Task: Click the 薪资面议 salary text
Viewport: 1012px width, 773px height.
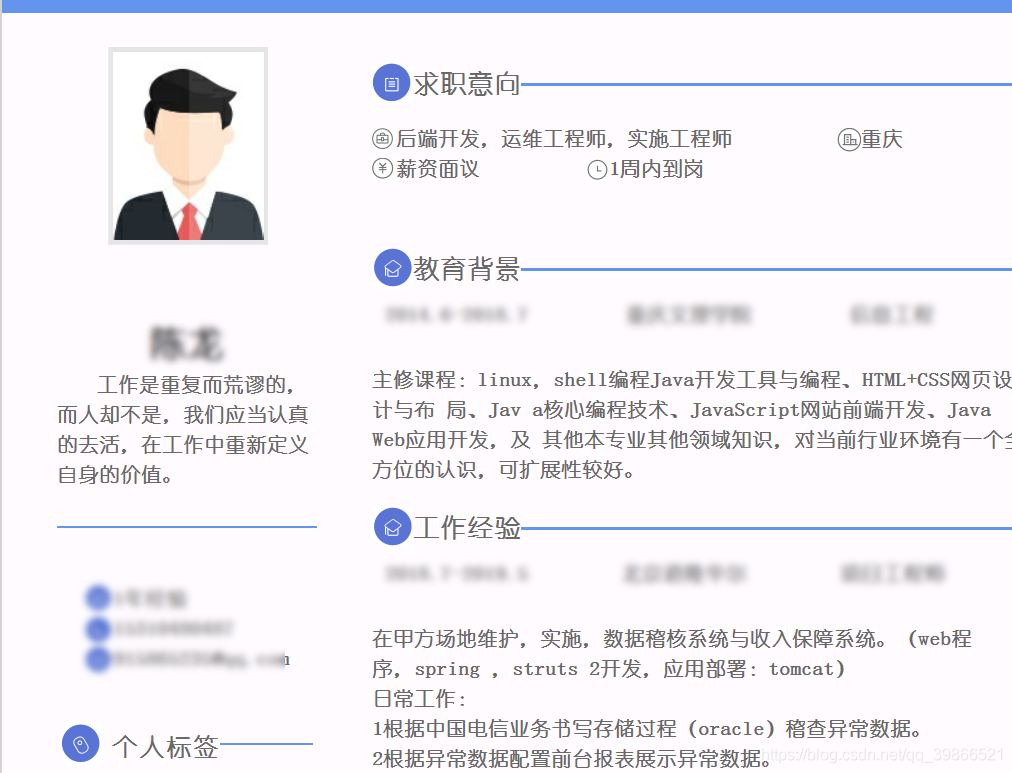Action: [438, 169]
